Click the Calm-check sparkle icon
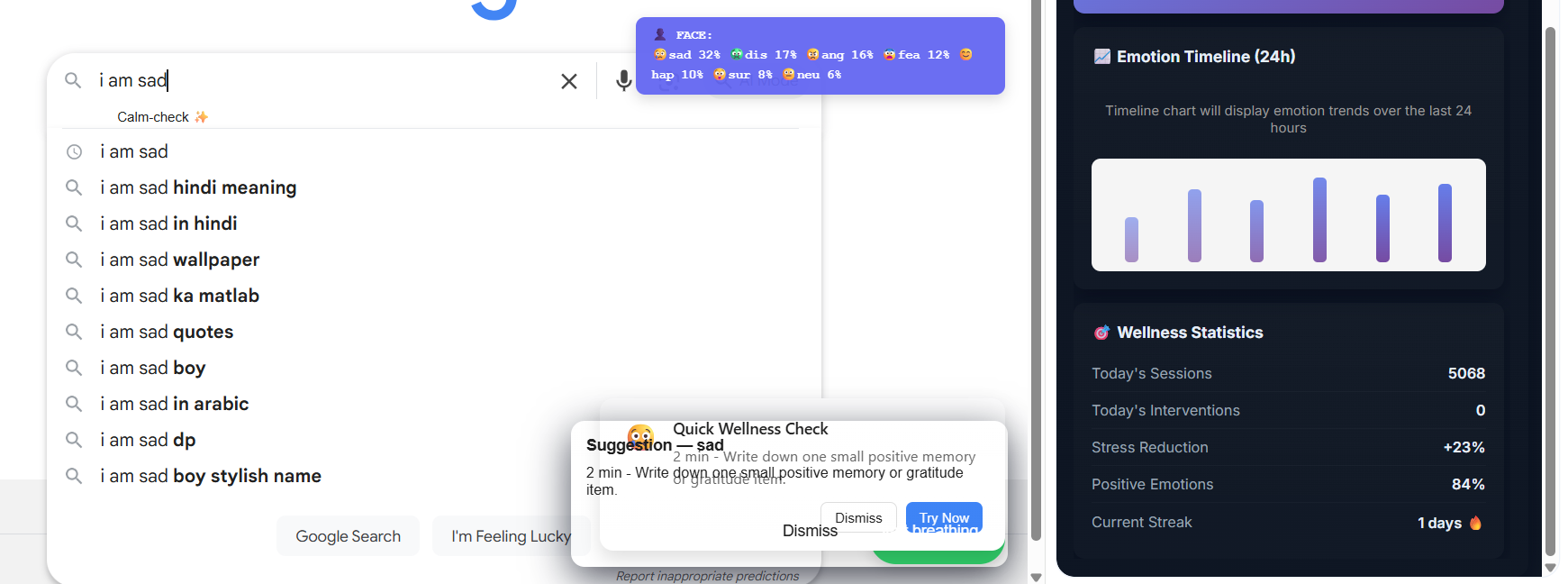 click(x=202, y=117)
